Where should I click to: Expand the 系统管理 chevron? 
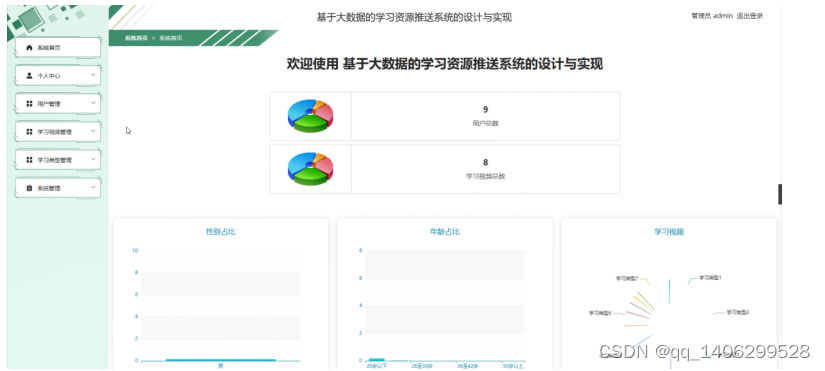coord(93,187)
